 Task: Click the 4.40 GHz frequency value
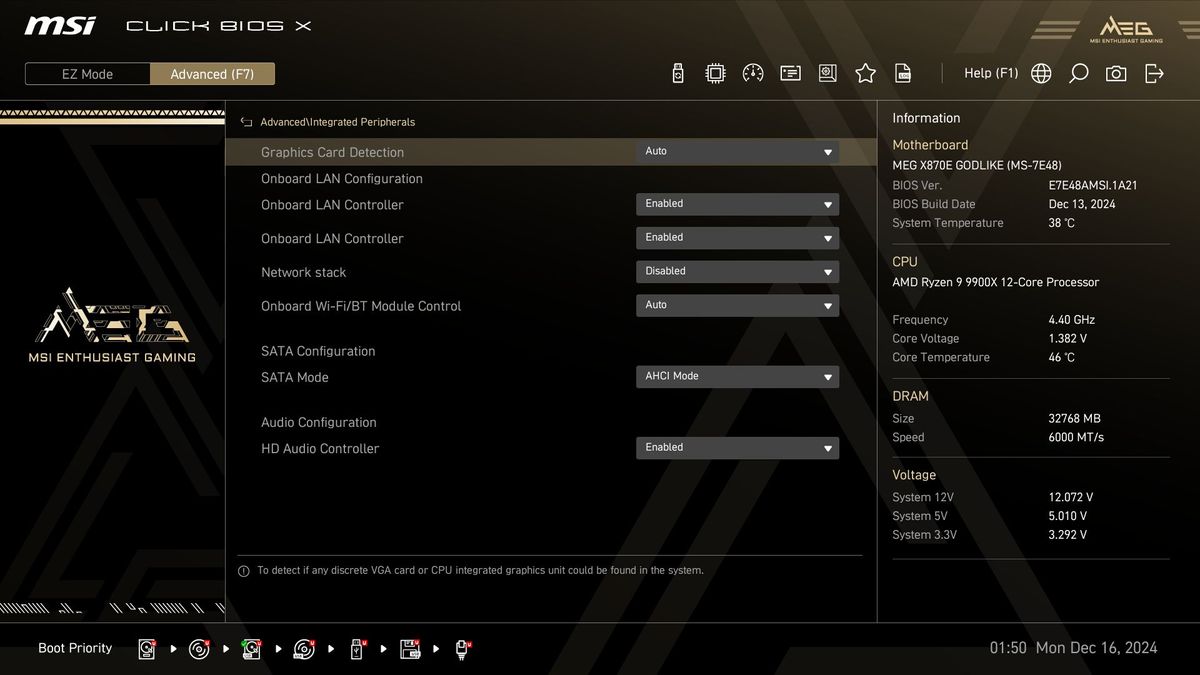1072,320
